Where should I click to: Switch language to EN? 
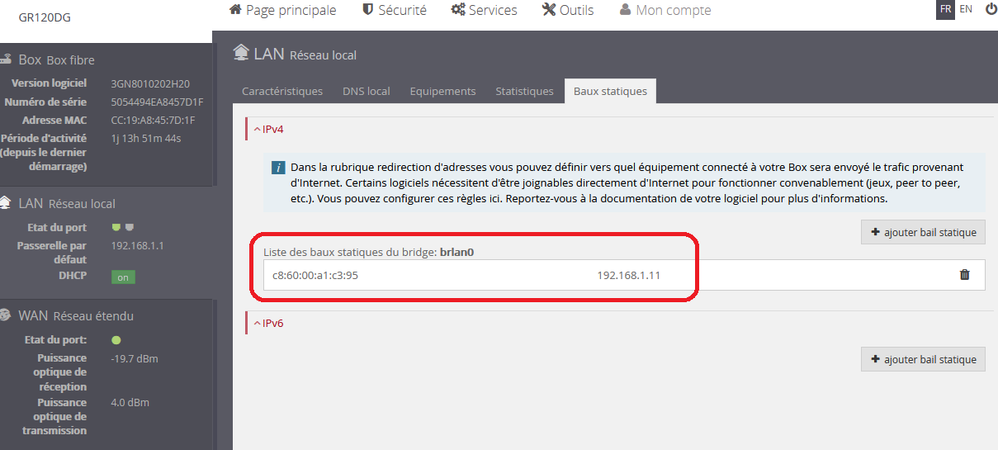[x=965, y=9]
